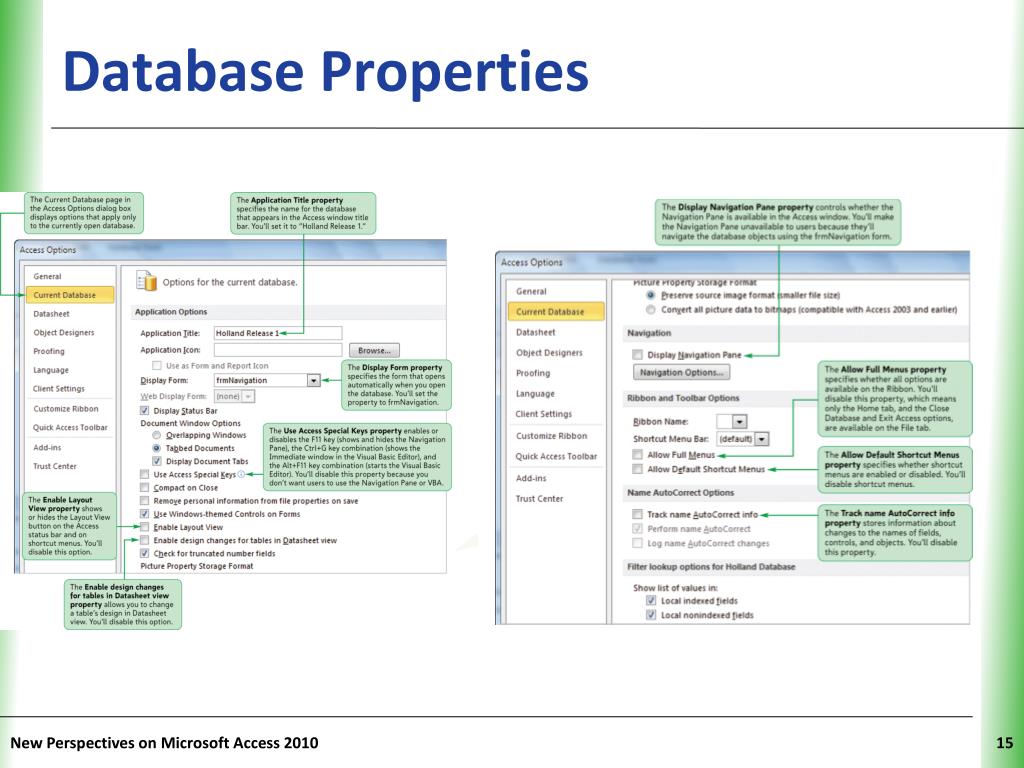Screen dimensions: 1024x768
Task: Click the info icon after Use Access Special Keys
Action: pos(241,474)
